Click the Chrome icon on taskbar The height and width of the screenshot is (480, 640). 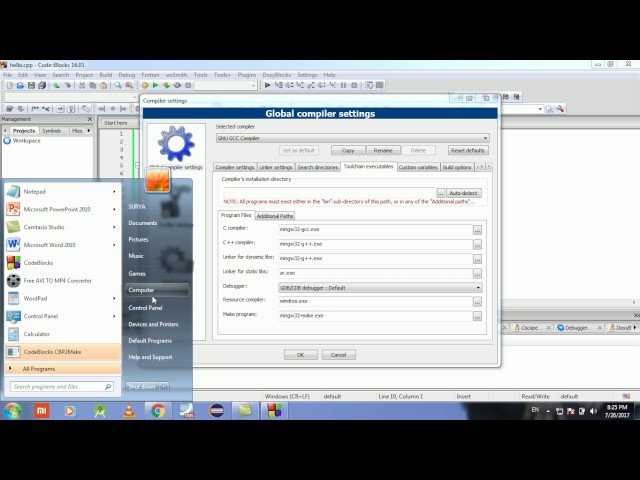158,411
